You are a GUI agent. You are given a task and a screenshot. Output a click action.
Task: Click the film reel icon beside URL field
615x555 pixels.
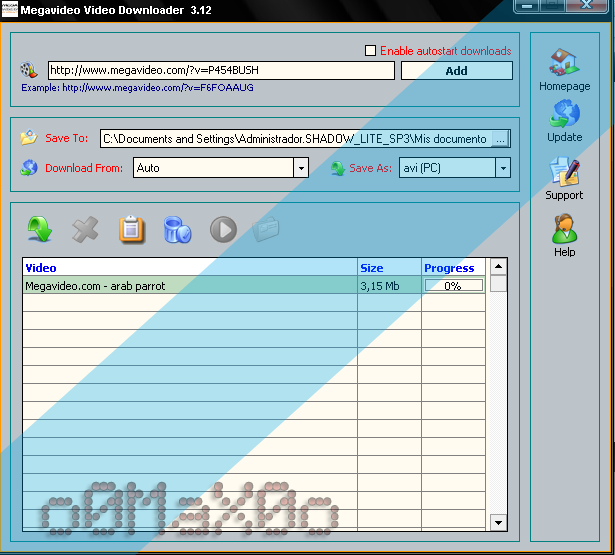29,70
